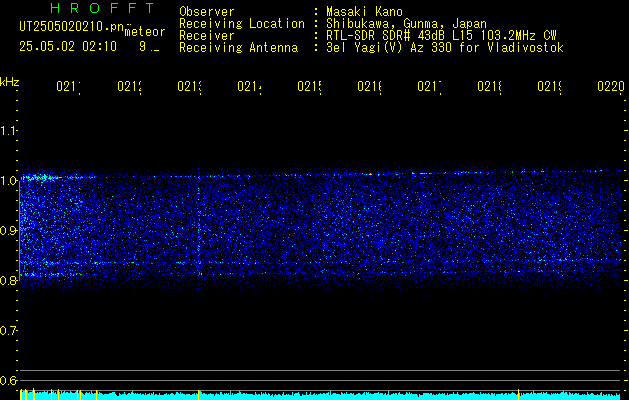Click the kHz axis unit label
Image resolution: width=629 pixels, height=400 pixels.
pos(9,82)
